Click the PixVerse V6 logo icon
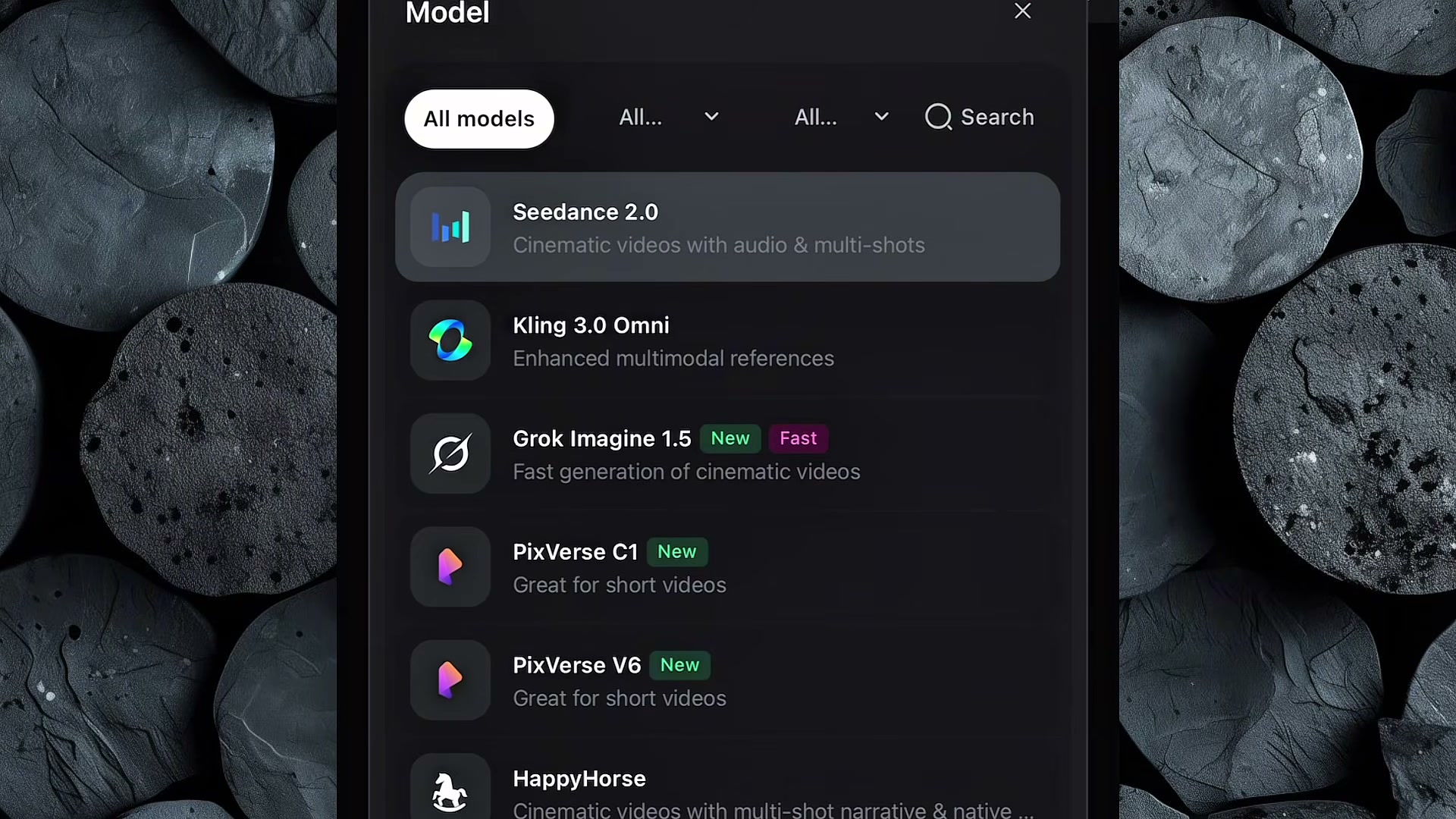 450,680
